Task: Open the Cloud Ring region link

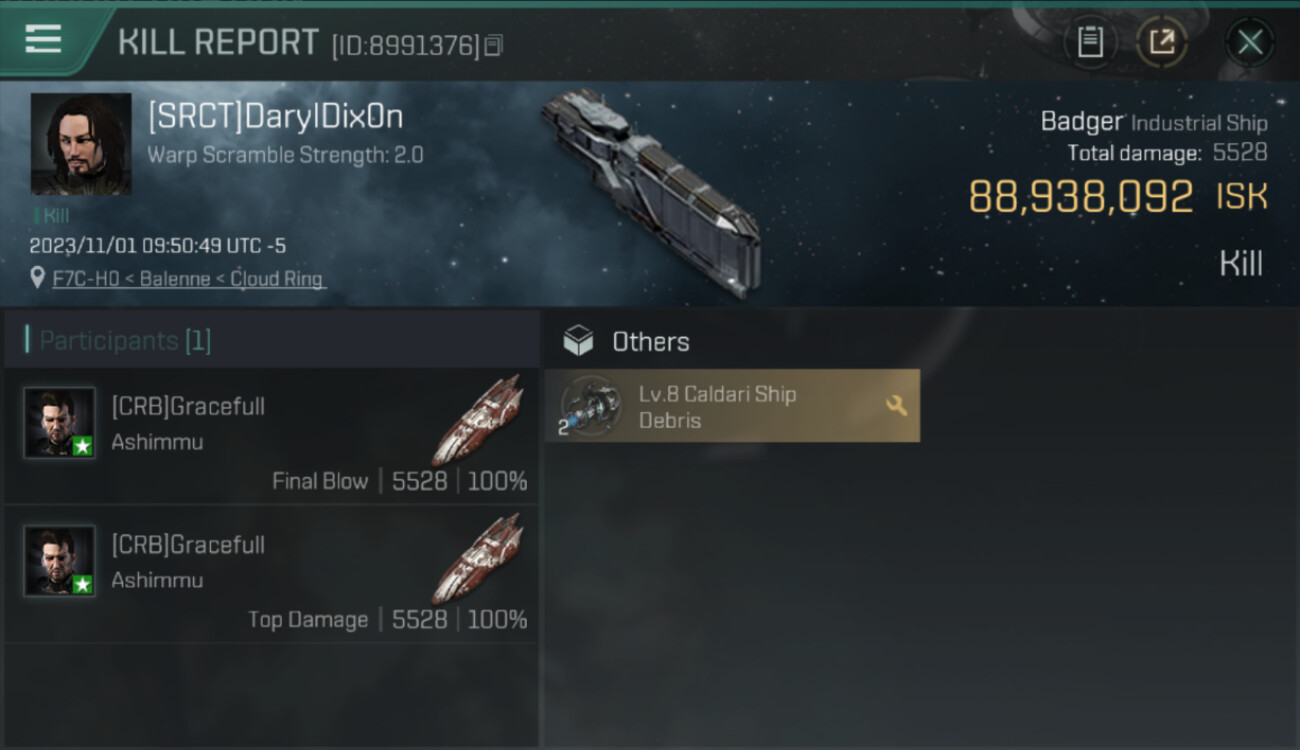Action: click(276, 279)
